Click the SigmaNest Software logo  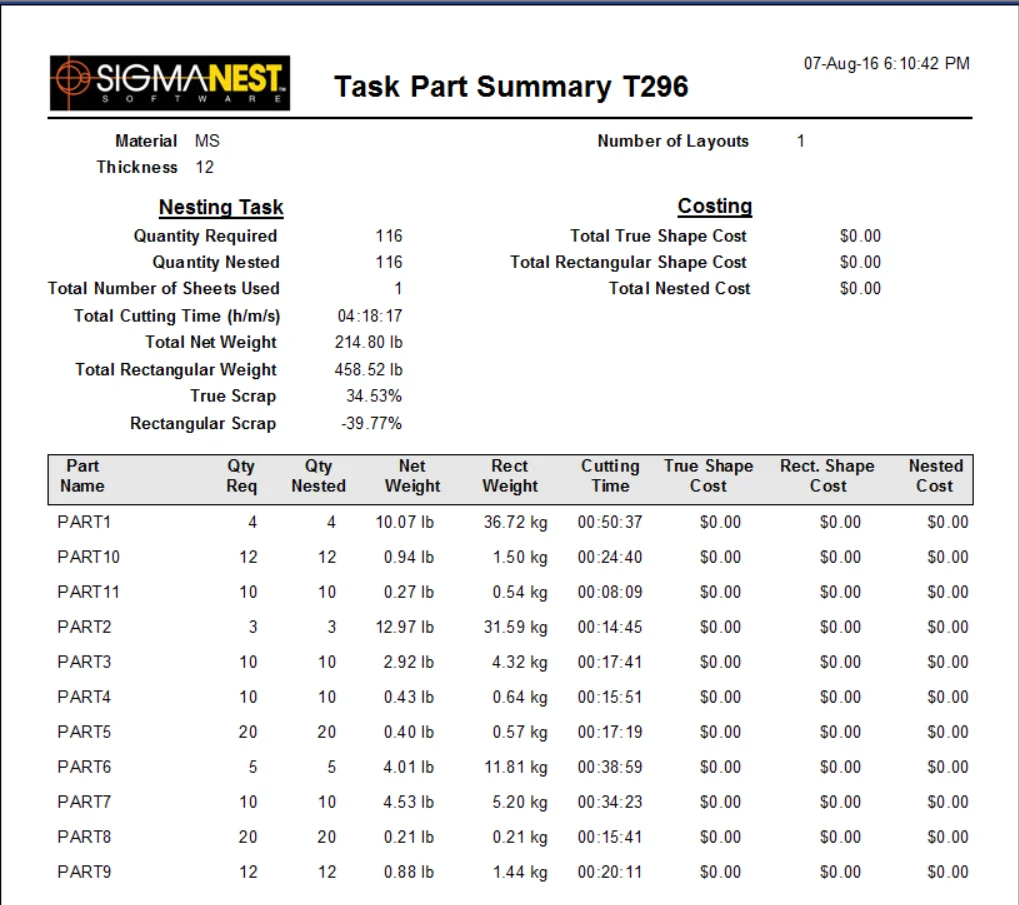click(170, 83)
